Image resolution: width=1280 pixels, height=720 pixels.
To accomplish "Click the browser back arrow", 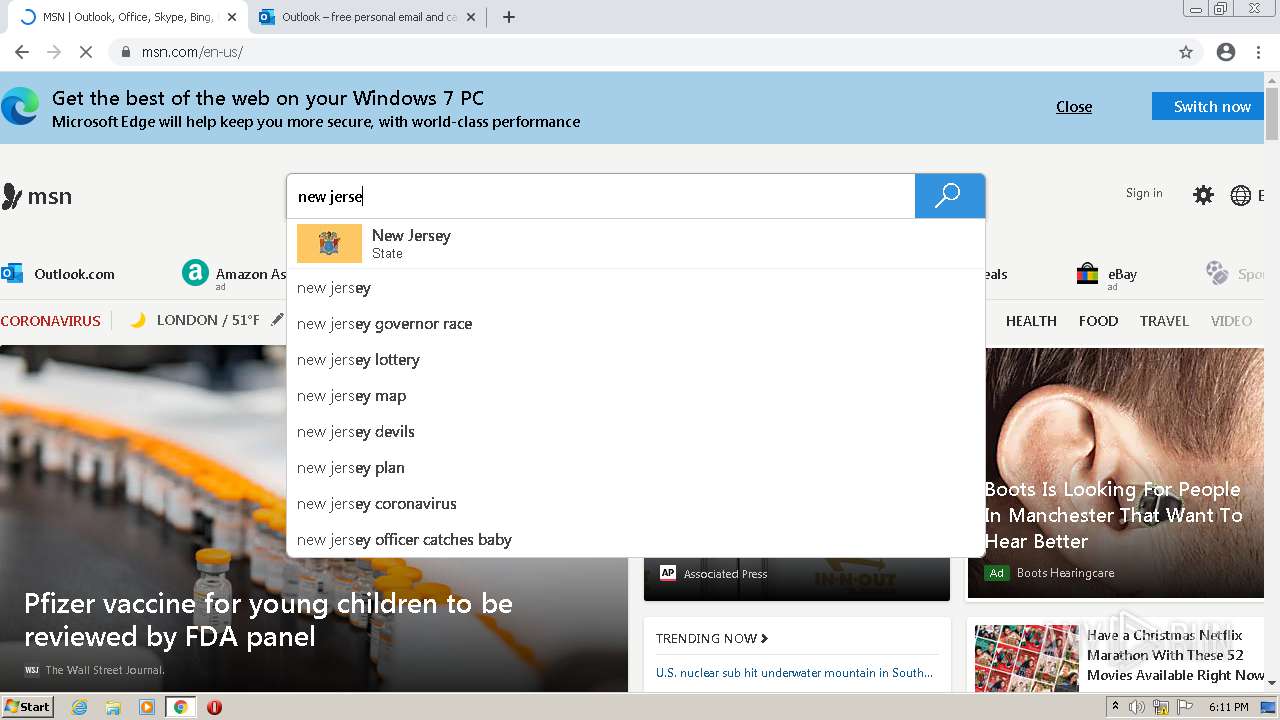I will point(22,52).
